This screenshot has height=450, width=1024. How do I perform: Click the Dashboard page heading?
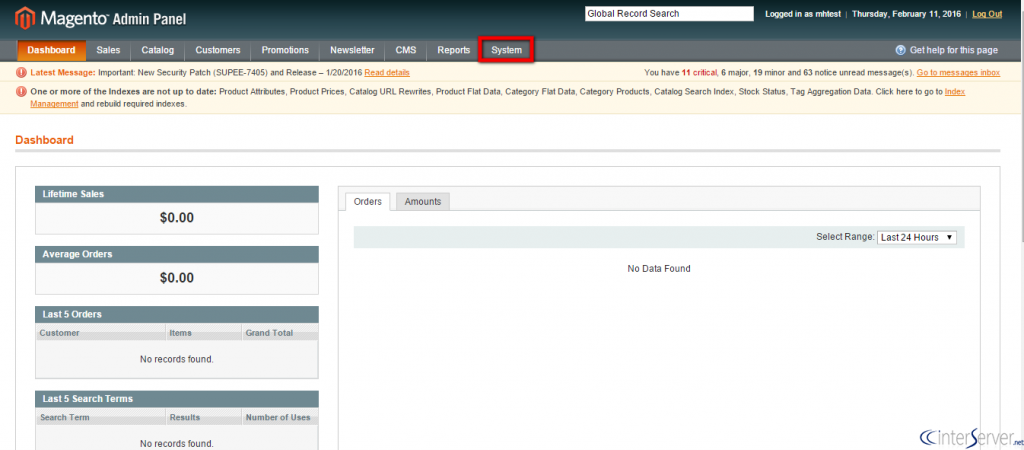[x=44, y=140]
